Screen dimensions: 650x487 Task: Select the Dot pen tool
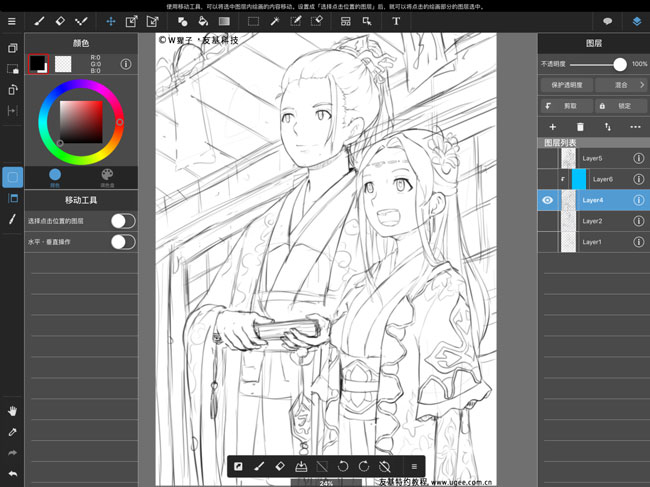(81, 21)
